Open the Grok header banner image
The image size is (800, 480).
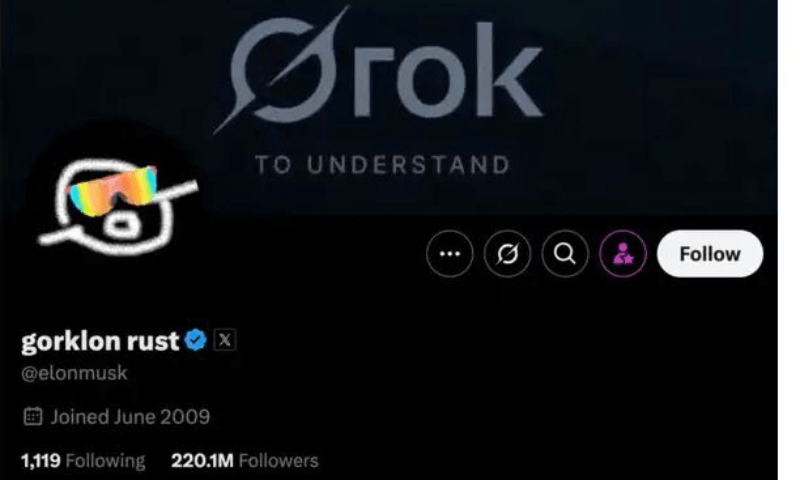click(x=389, y=107)
